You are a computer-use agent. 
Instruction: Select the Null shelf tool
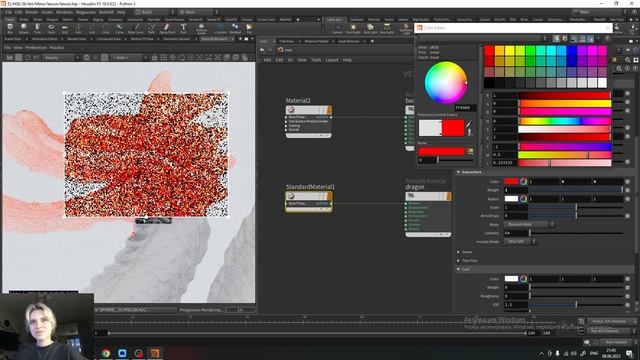(78, 28)
